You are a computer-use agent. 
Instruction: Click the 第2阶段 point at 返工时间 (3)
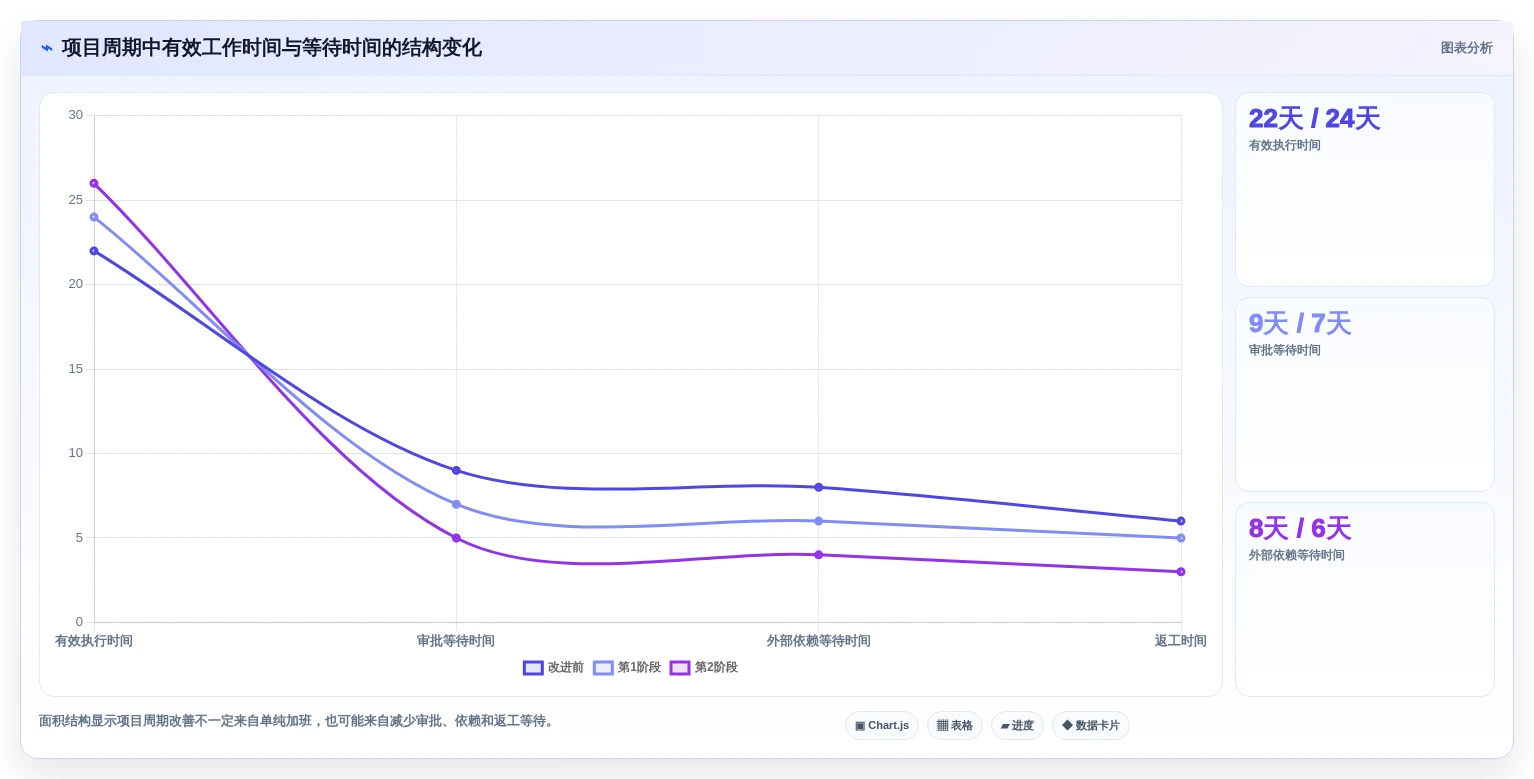click(1181, 572)
